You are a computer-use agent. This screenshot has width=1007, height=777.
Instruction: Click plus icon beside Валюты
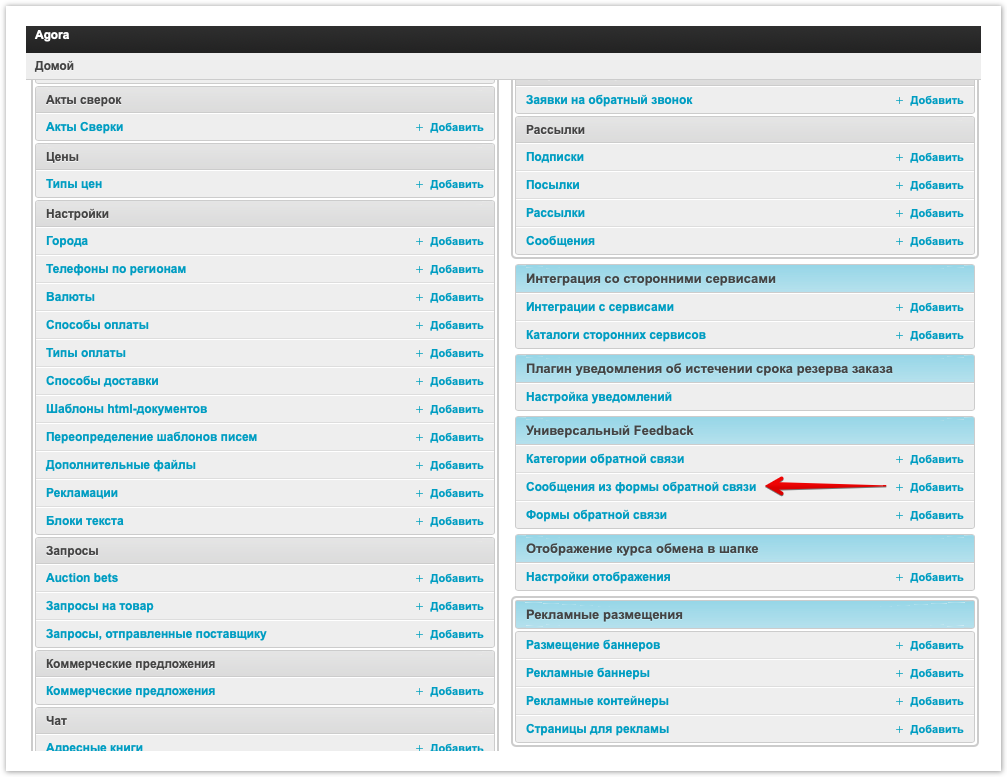click(x=419, y=297)
